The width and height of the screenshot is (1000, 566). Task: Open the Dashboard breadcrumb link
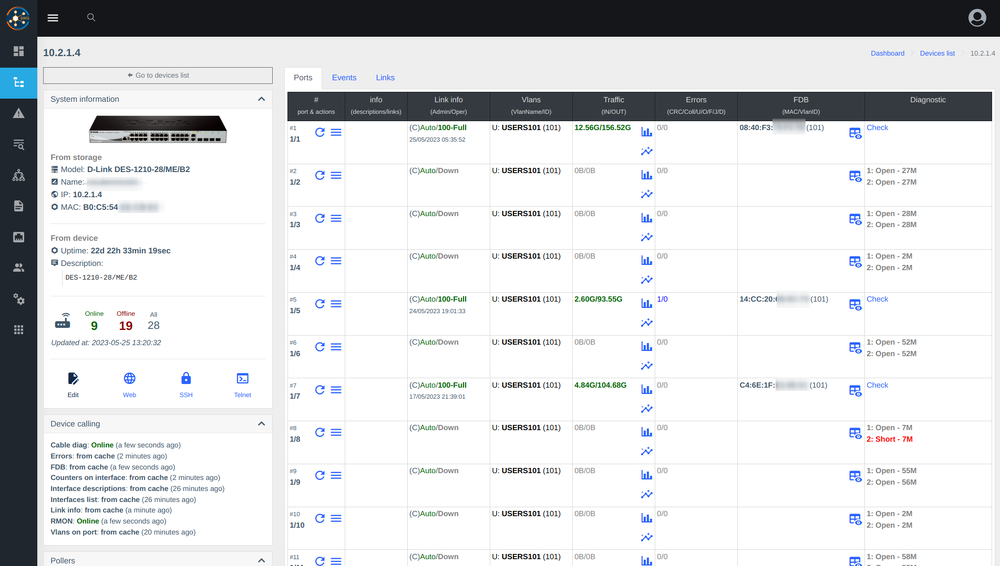coord(887,53)
